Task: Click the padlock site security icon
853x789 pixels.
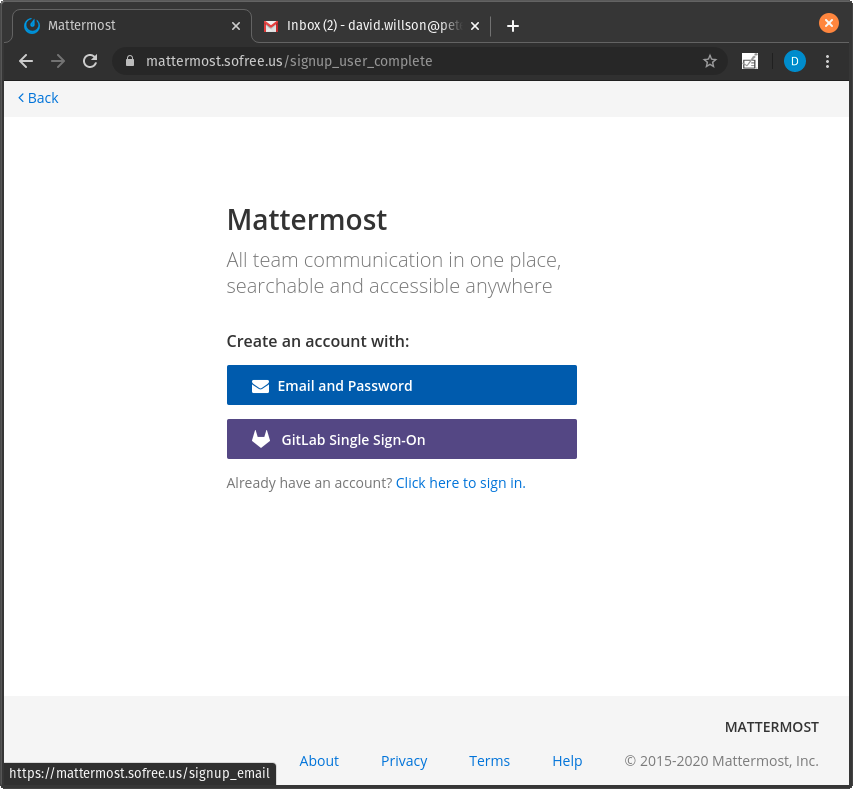Action: pos(129,61)
